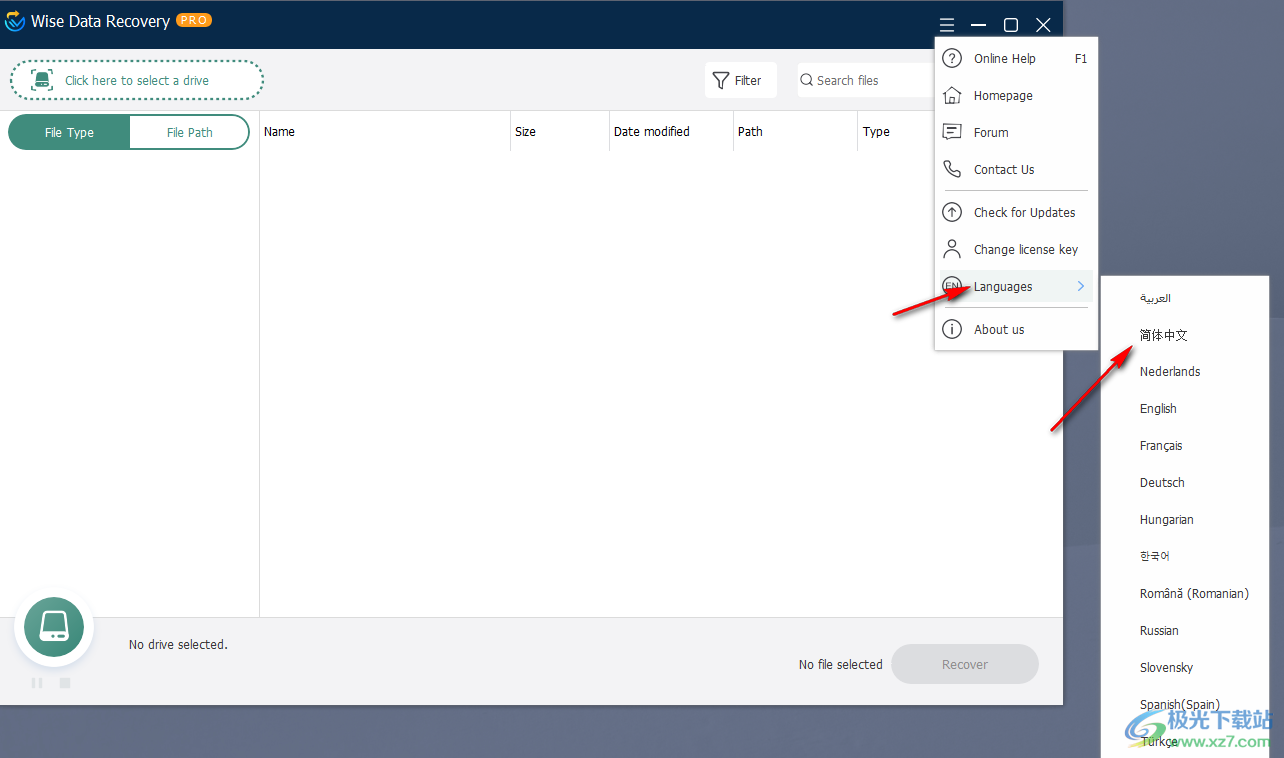Choose Russian language option
The height and width of the screenshot is (758, 1284).
click(1159, 630)
